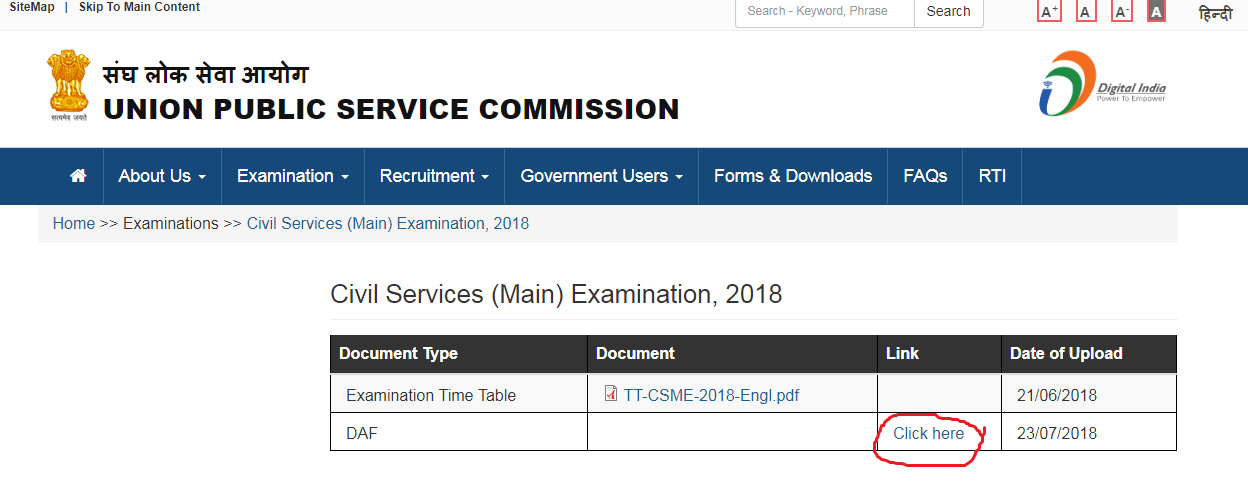Expand the About Us dropdown menu
This screenshot has width=1248, height=482.
(162, 176)
